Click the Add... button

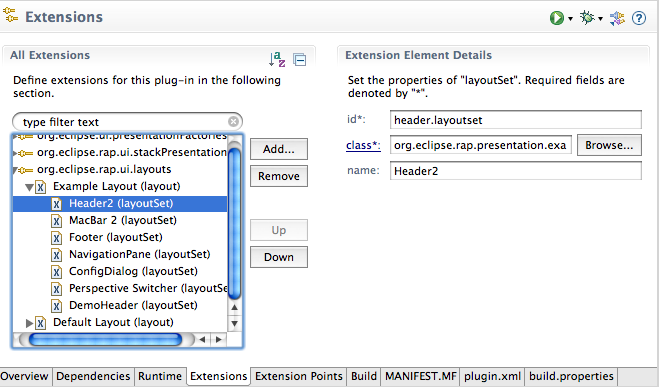coord(279,149)
